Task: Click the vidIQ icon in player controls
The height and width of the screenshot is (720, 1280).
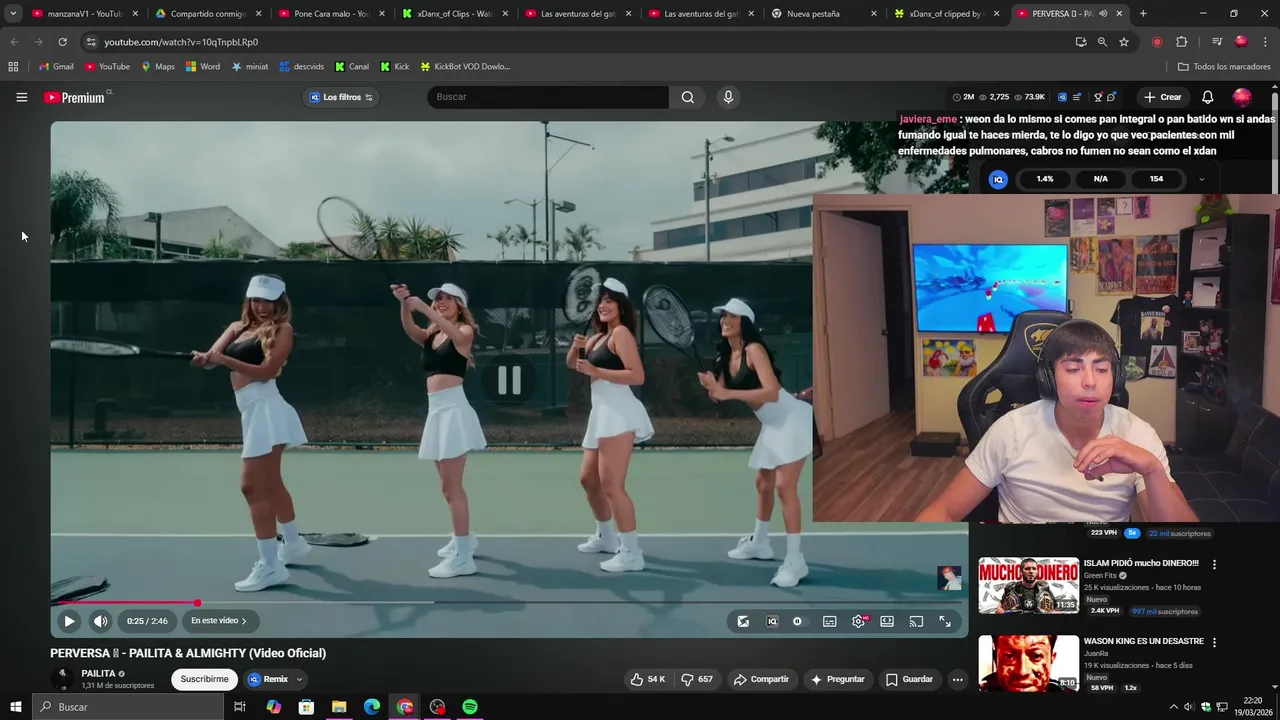Action: coord(772,621)
